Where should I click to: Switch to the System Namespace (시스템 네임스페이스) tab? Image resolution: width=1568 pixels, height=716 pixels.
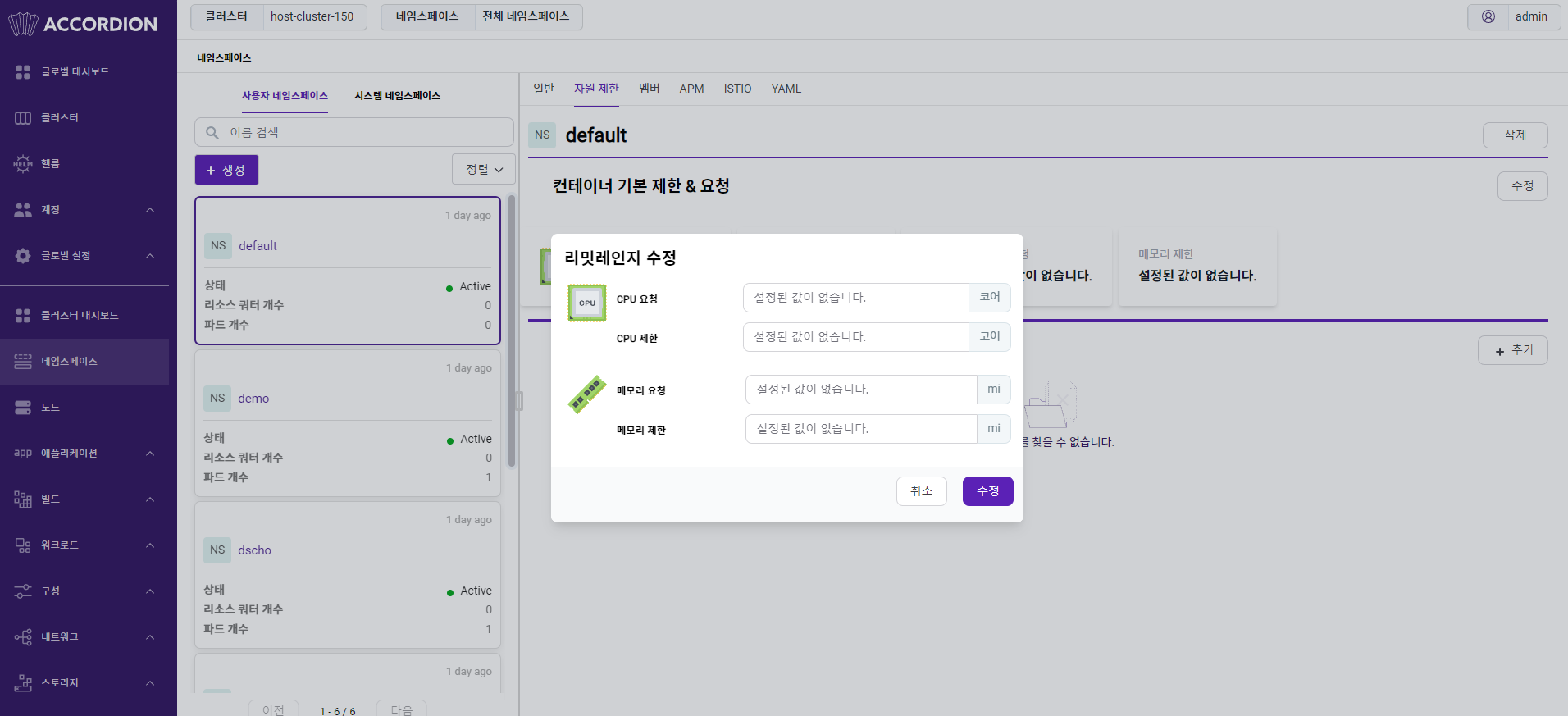coord(397,96)
